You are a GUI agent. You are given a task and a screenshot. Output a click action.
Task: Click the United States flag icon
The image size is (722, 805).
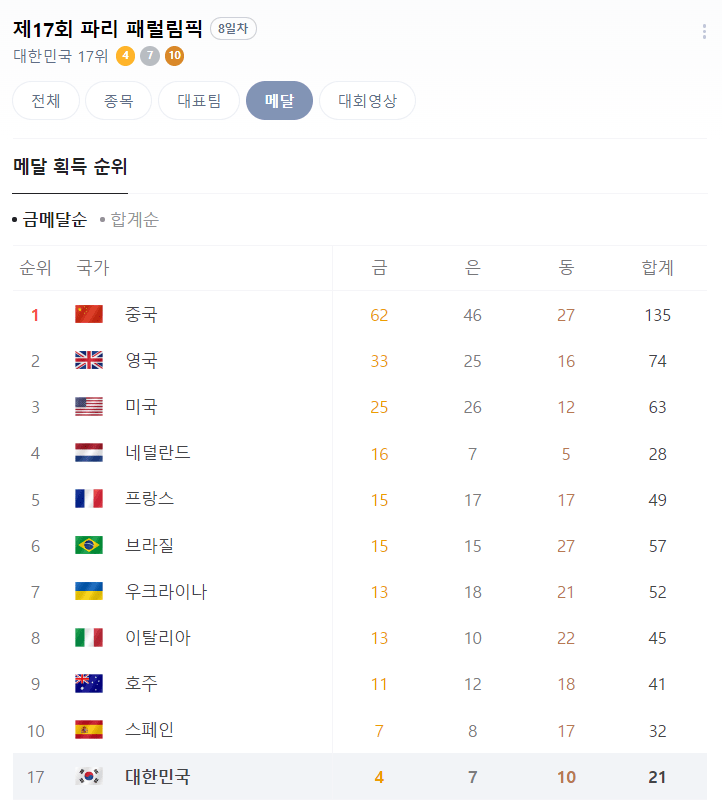(x=89, y=407)
